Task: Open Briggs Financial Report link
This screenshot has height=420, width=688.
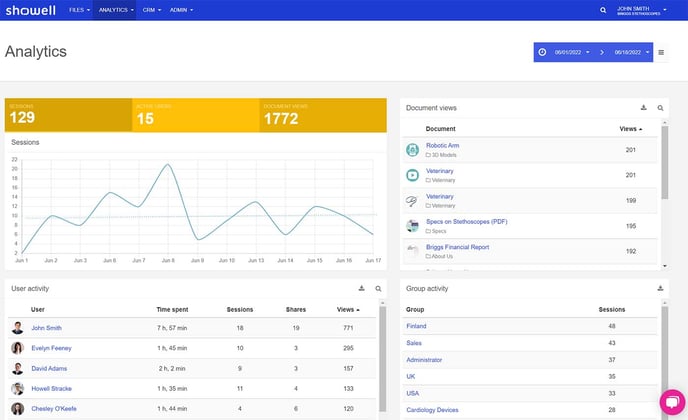Action: click(x=457, y=247)
